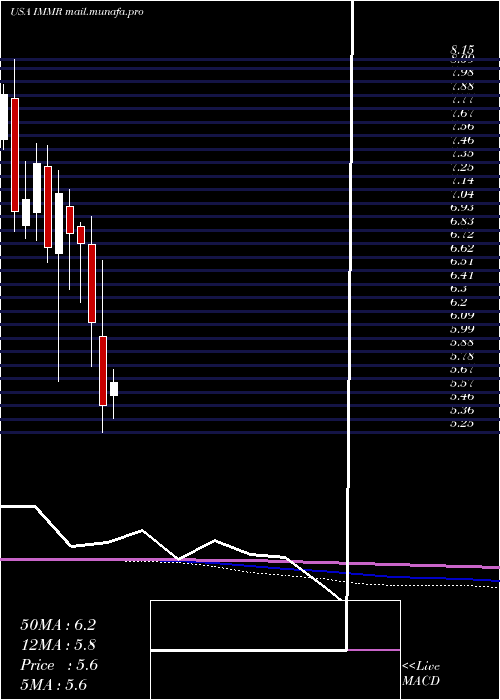Select the 5.78 price axis label
The width and height of the screenshot is (500, 700).
click(462, 356)
